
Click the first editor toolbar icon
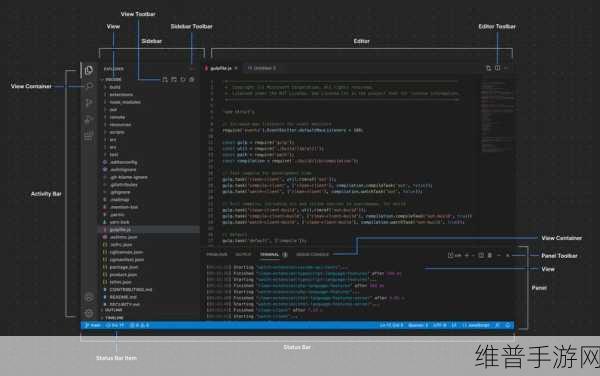[x=489, y=68]
